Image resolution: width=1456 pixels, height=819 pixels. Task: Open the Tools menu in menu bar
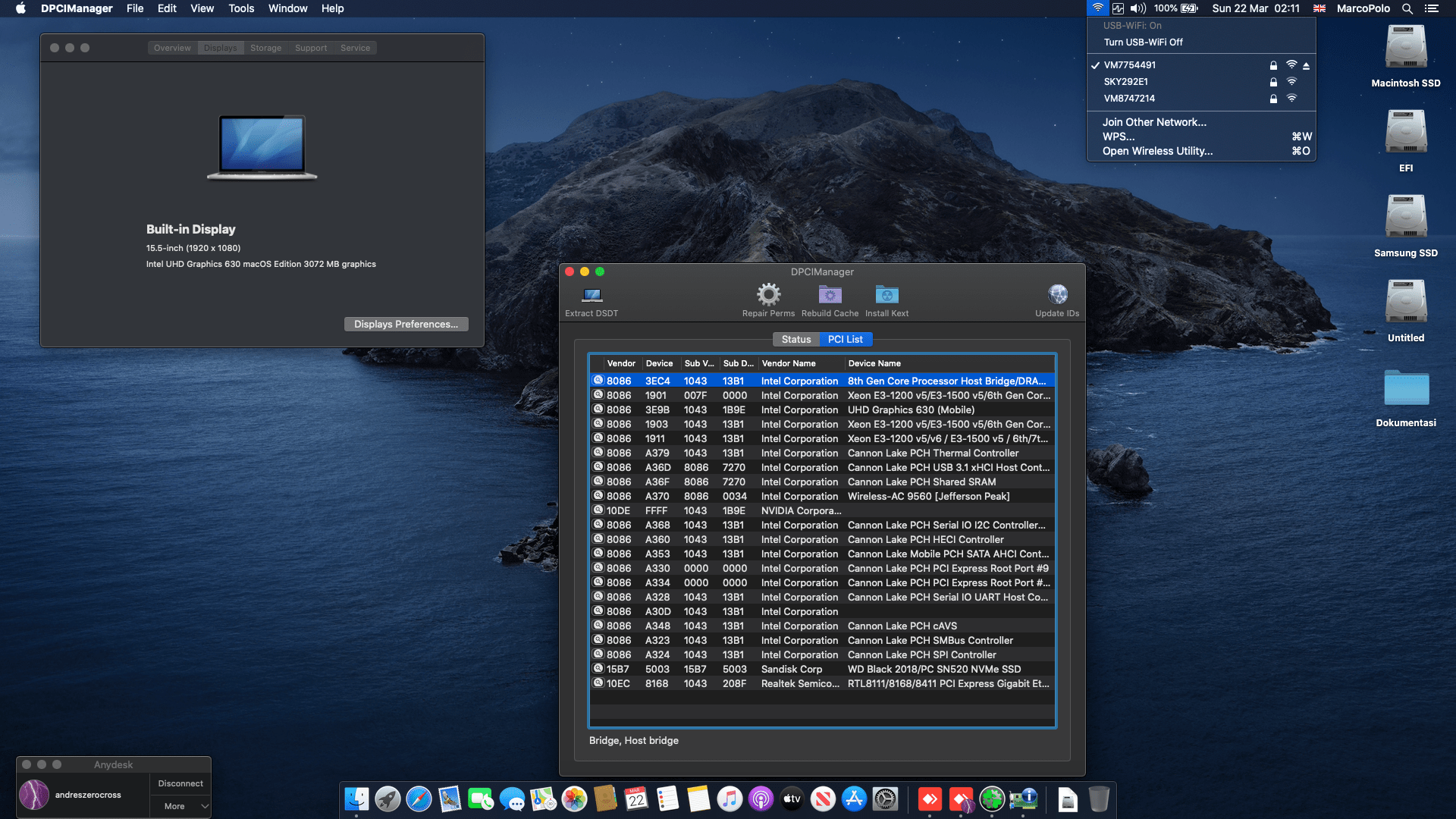pyautogui.click(x=241, y=8)
